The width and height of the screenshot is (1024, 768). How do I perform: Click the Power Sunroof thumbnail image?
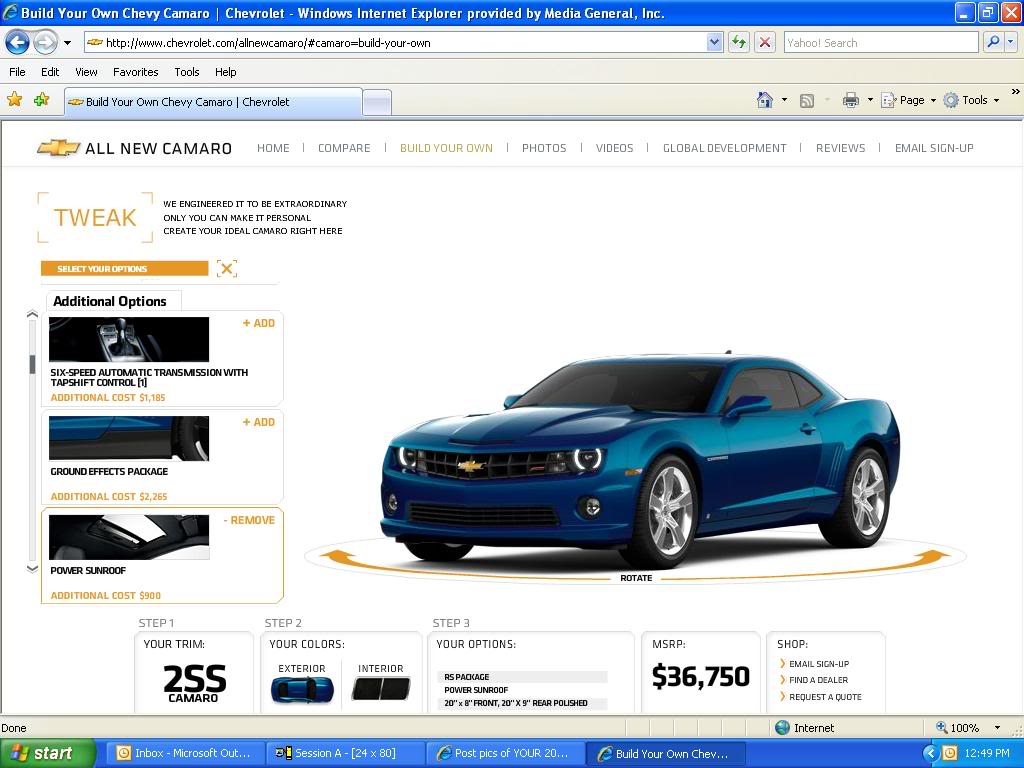[129, 537]
